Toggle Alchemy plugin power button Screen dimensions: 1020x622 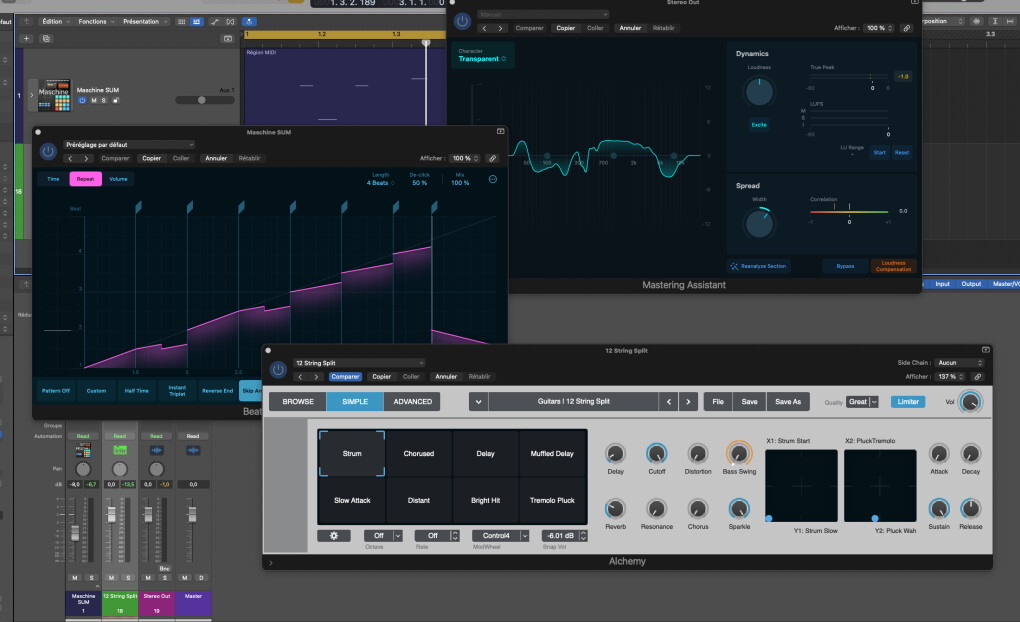(x=278, y=370)
